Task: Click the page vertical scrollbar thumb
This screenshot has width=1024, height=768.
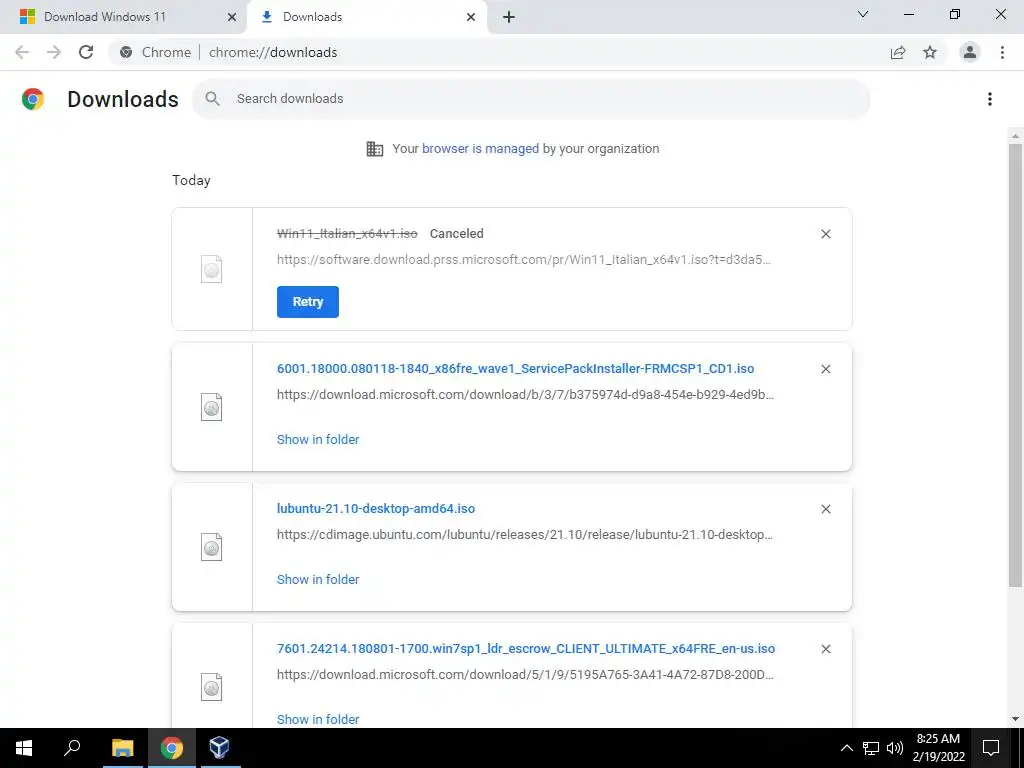Action: [x=1015, y=365]
